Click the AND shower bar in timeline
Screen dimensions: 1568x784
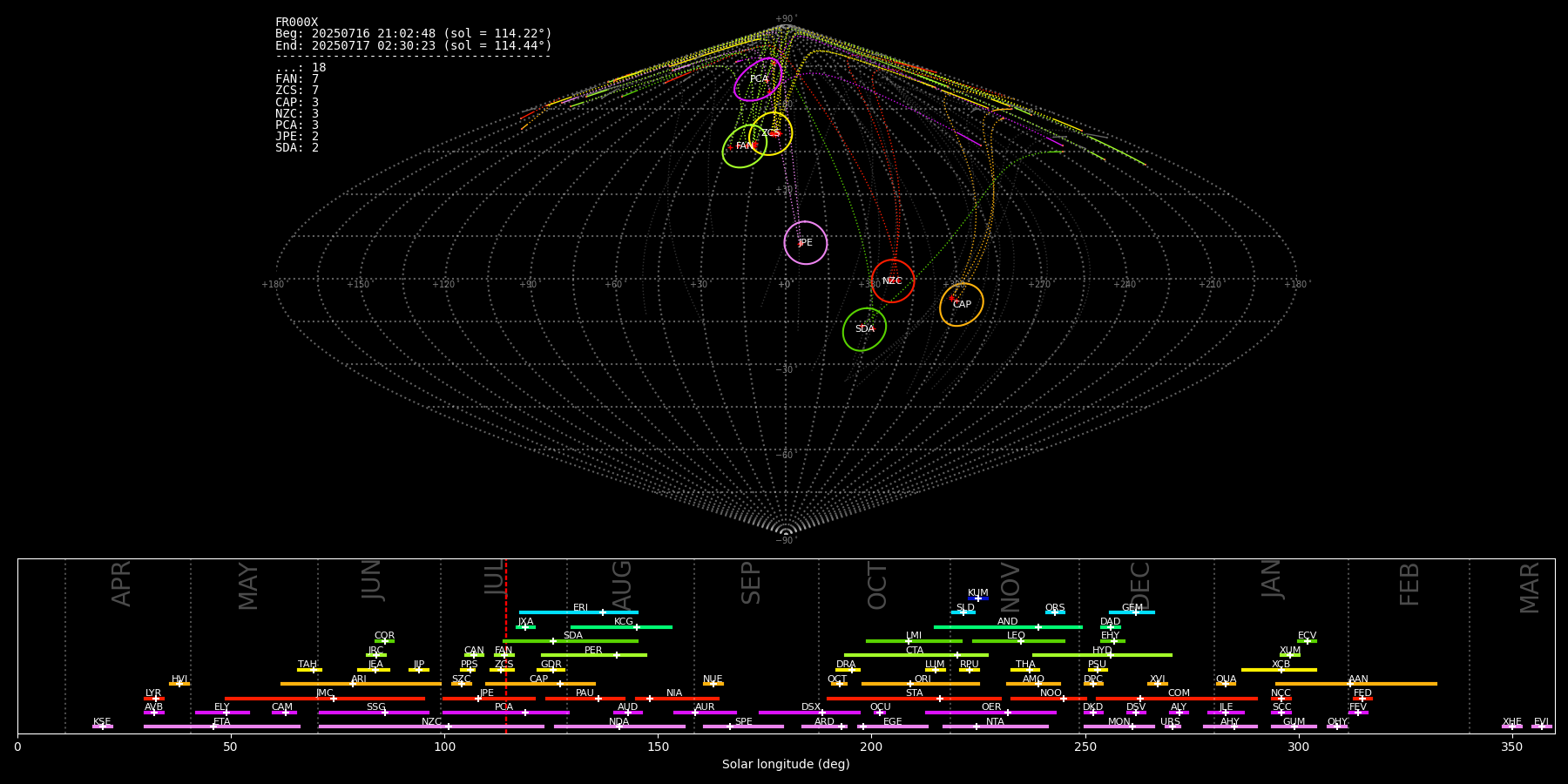(1008, 626)
